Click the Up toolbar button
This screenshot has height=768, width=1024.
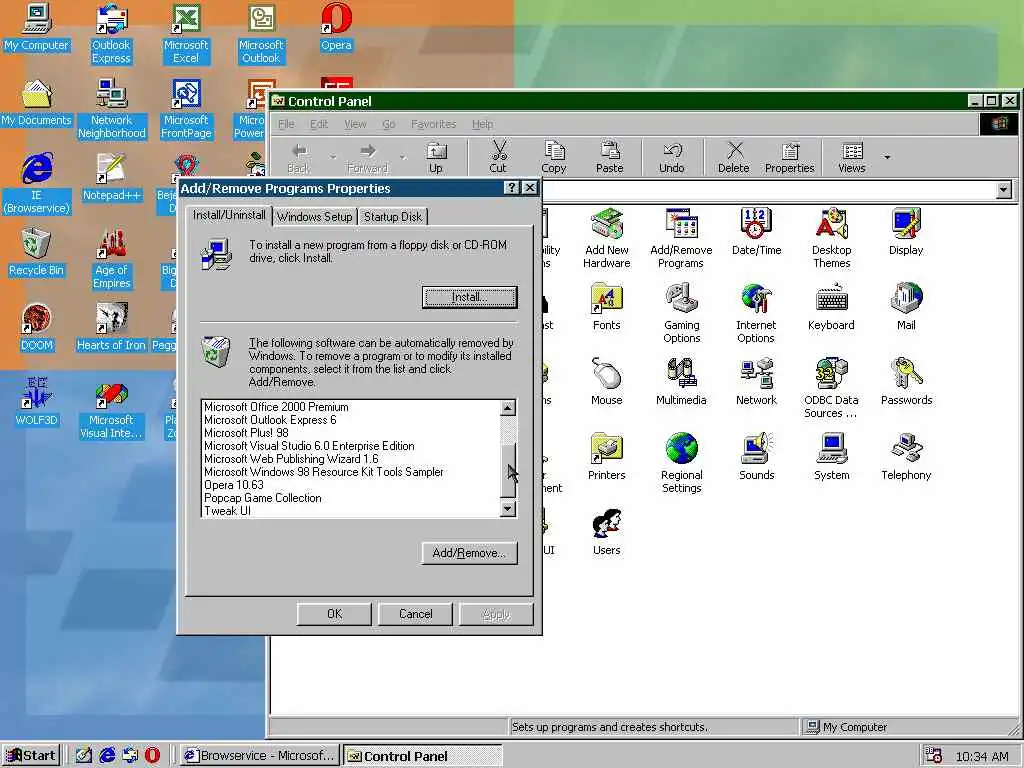coord(436,157)
